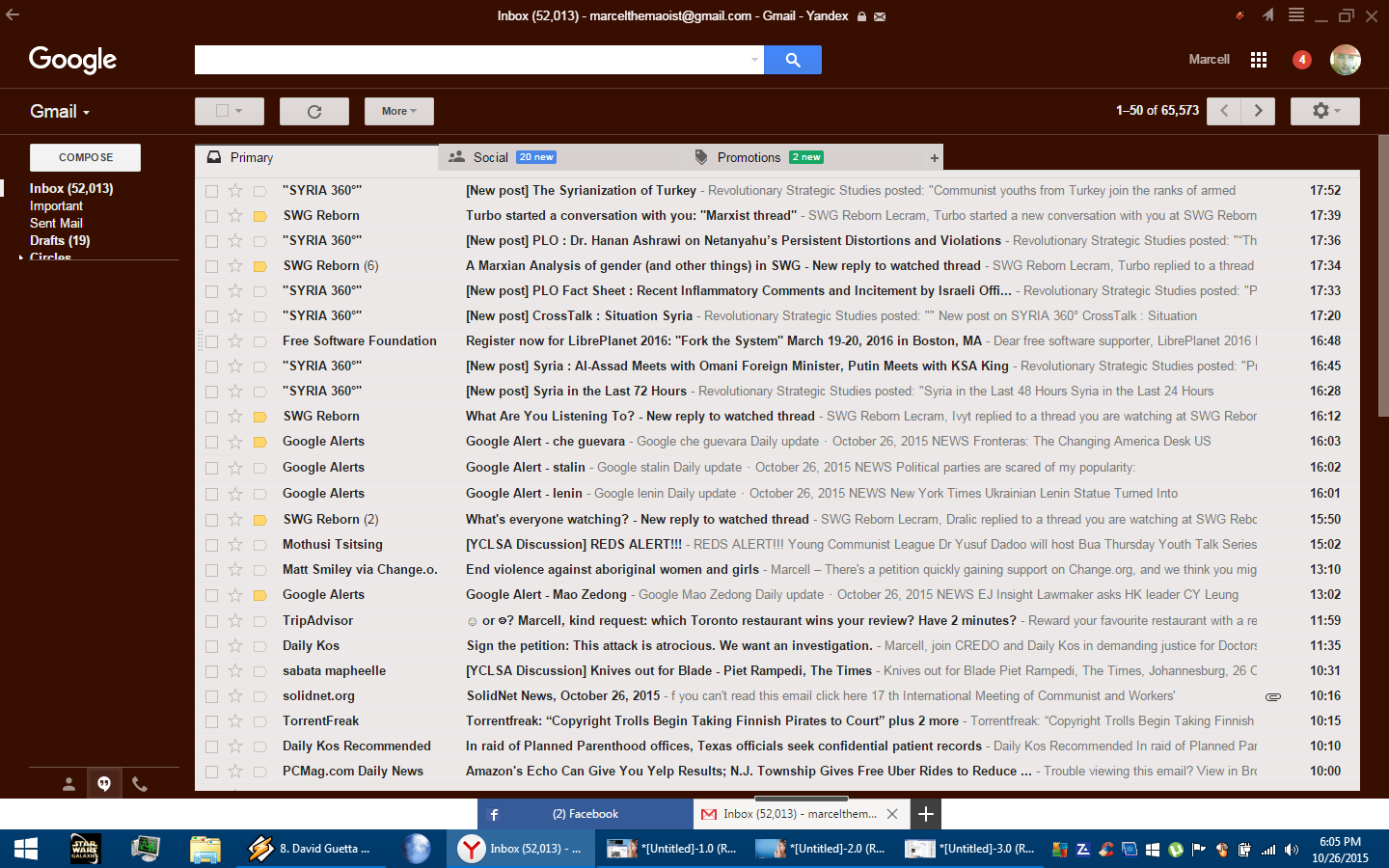Open the Hangouts conversations icon
This screenshot has width=1389, height=868.
[x=104, y=784]
